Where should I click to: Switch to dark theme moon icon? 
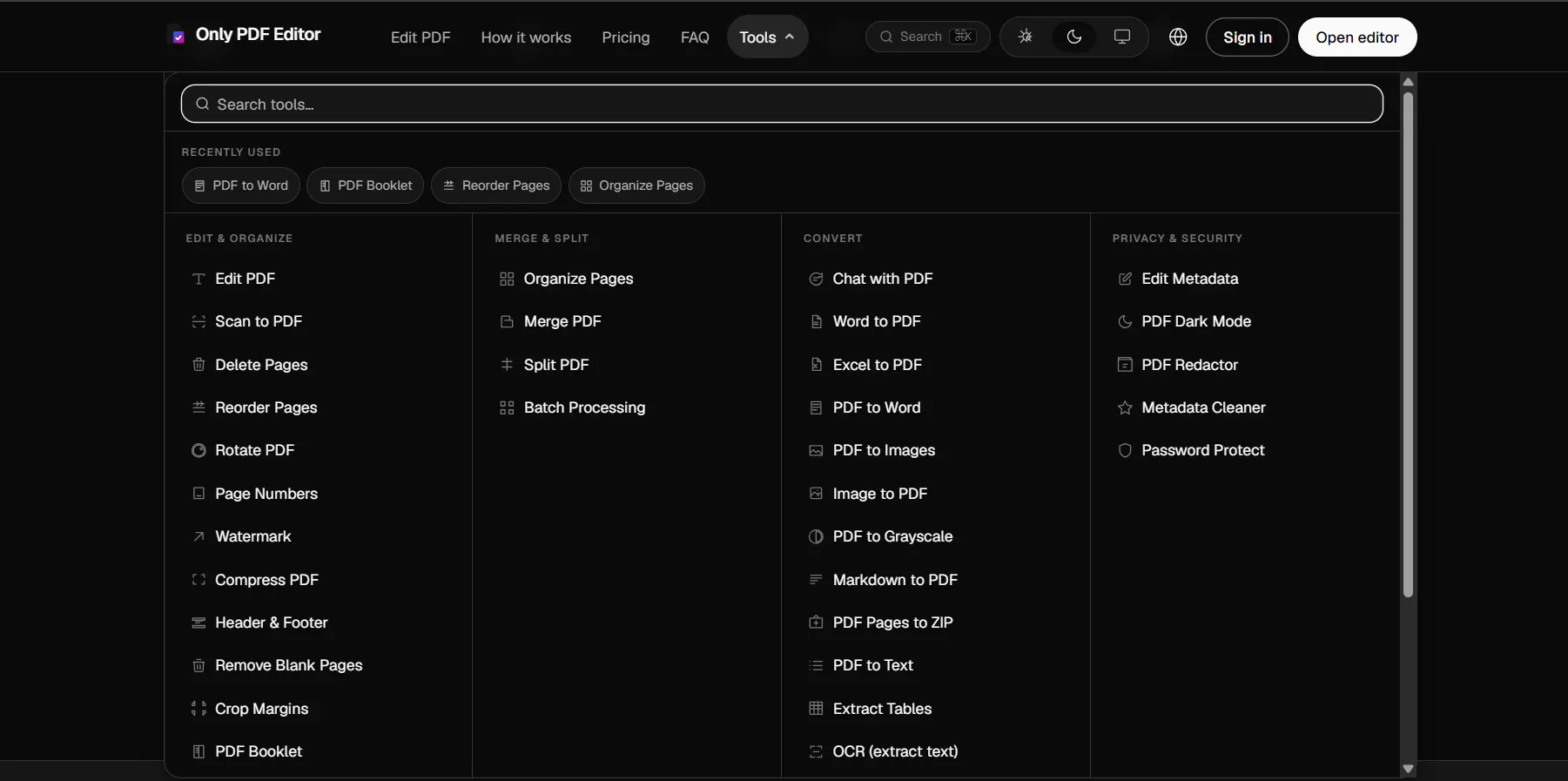(x=1074, y=37)
